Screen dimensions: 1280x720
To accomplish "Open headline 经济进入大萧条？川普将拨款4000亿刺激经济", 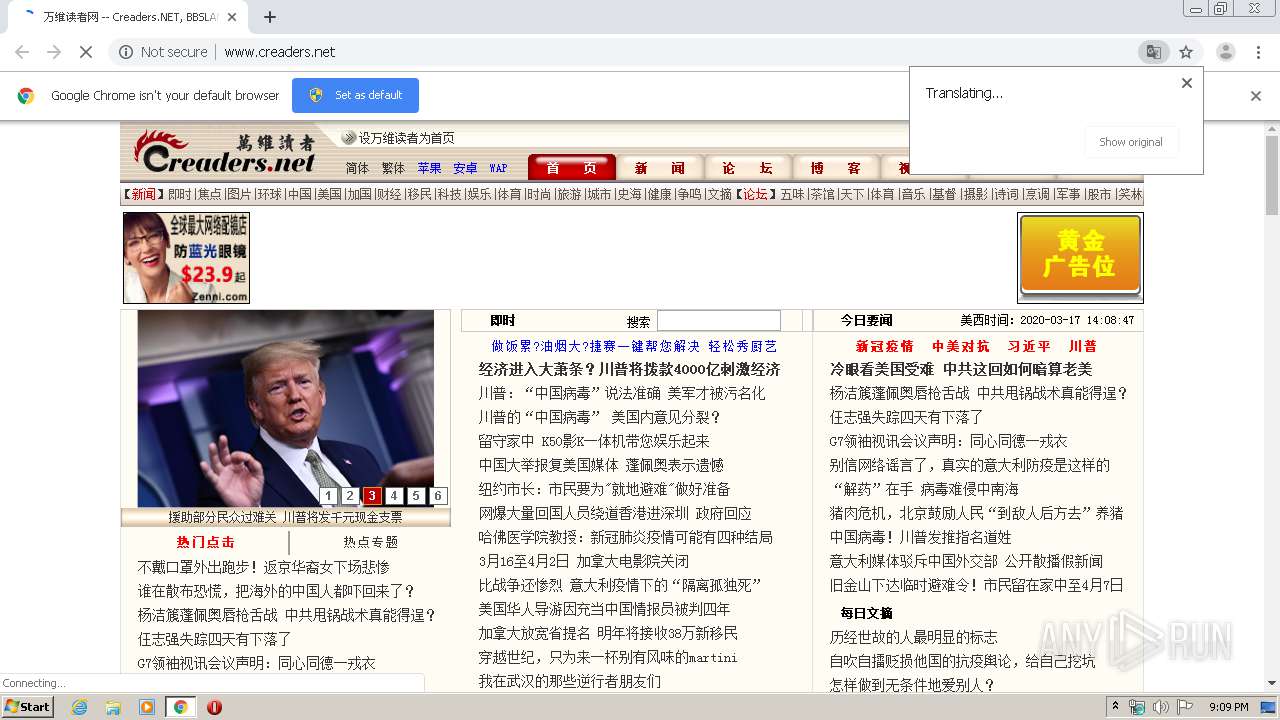I will (x=629, y=369).
